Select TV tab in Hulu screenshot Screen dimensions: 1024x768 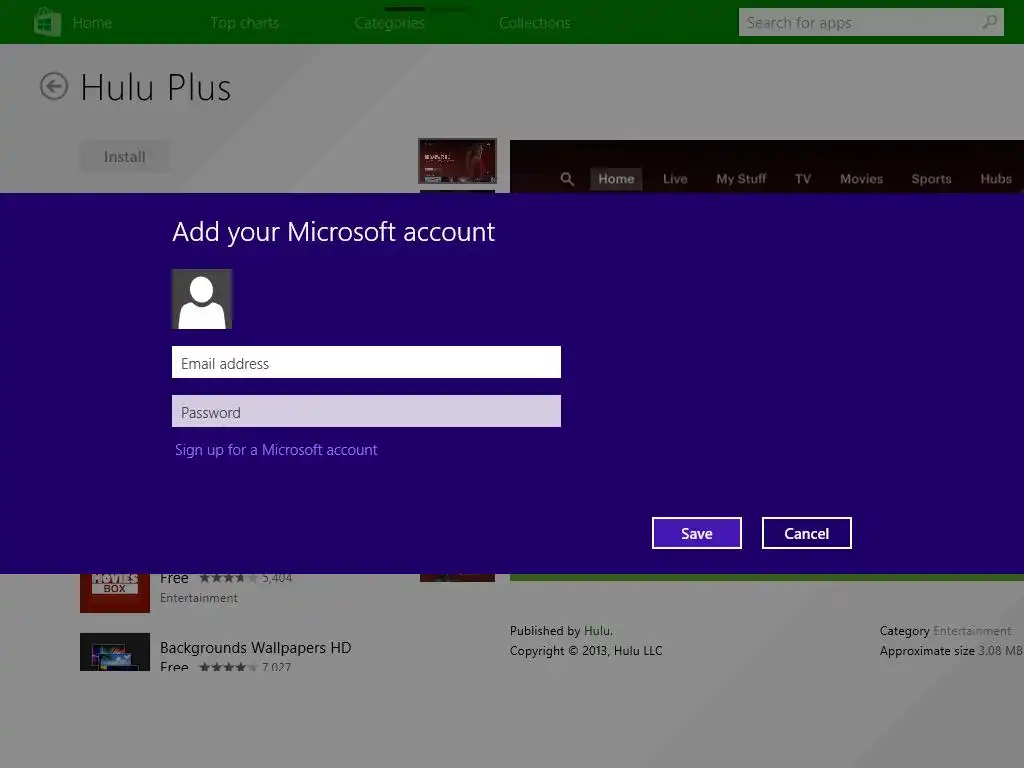point(803,179)
